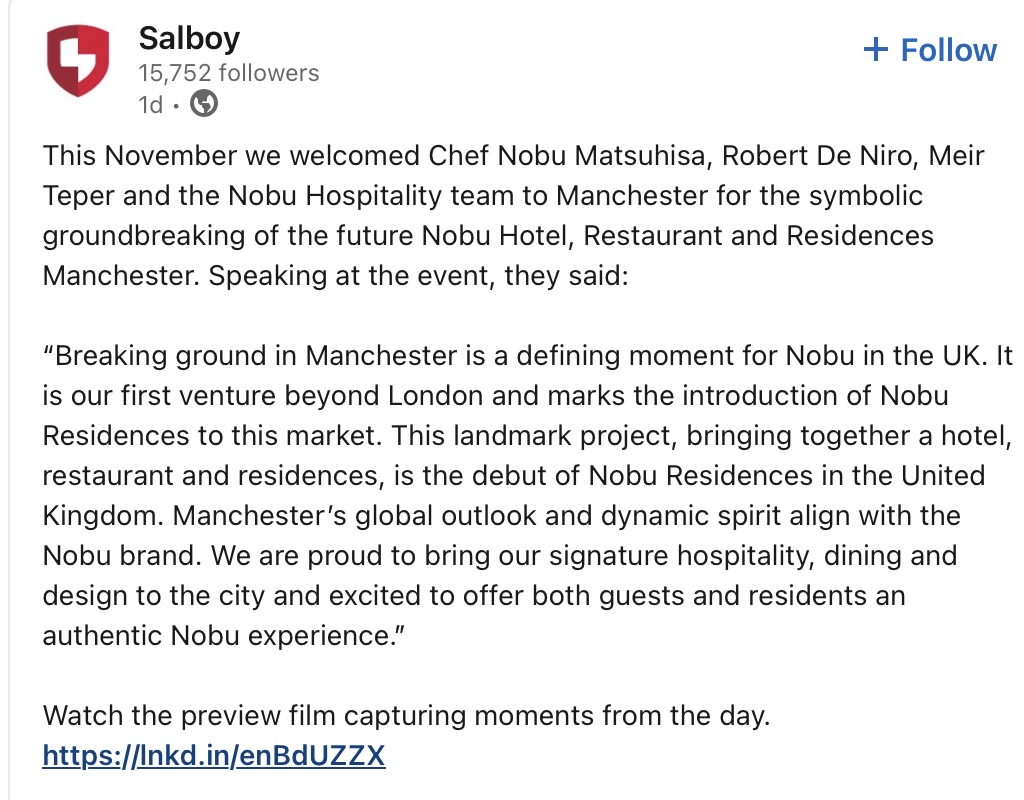Screen dimensions: 1024x800
Task: Open the Salboy company name link
Action: [189, 38]
